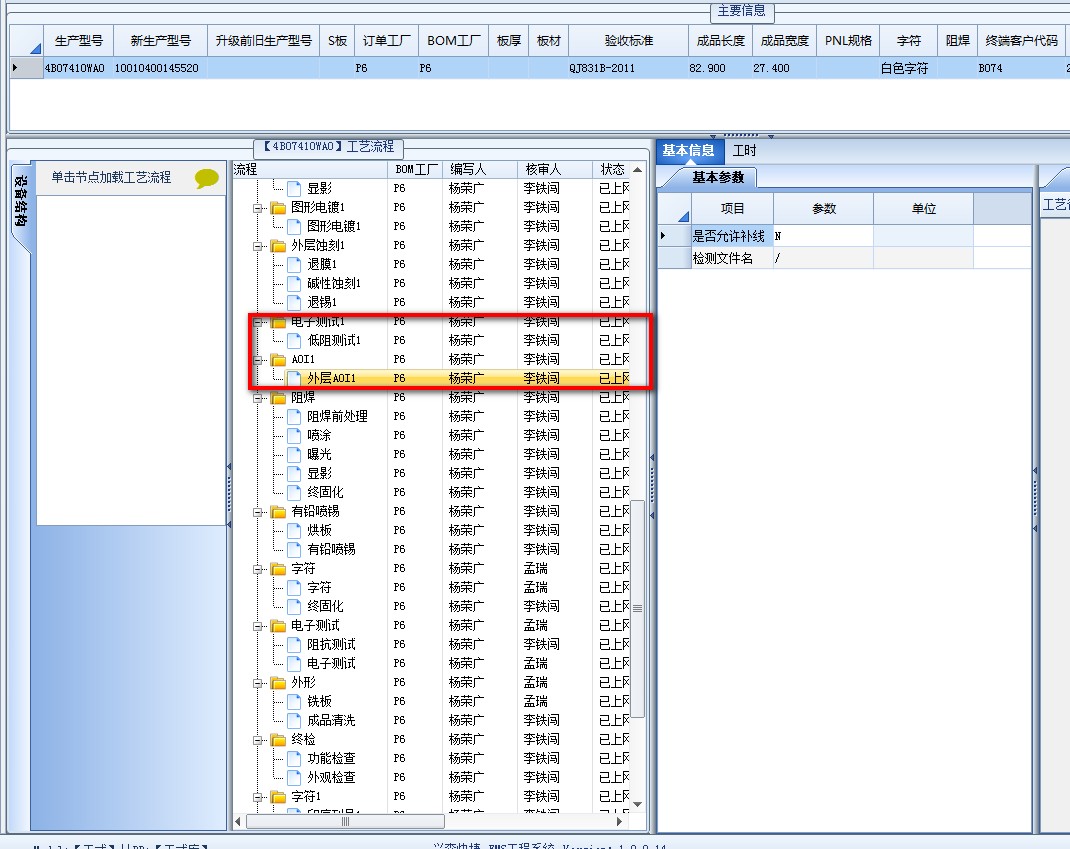The width and height of the screenshot is (1070, 849).
Task: Click folder icon of 图形电镀1 node
Action: [278, 207]
